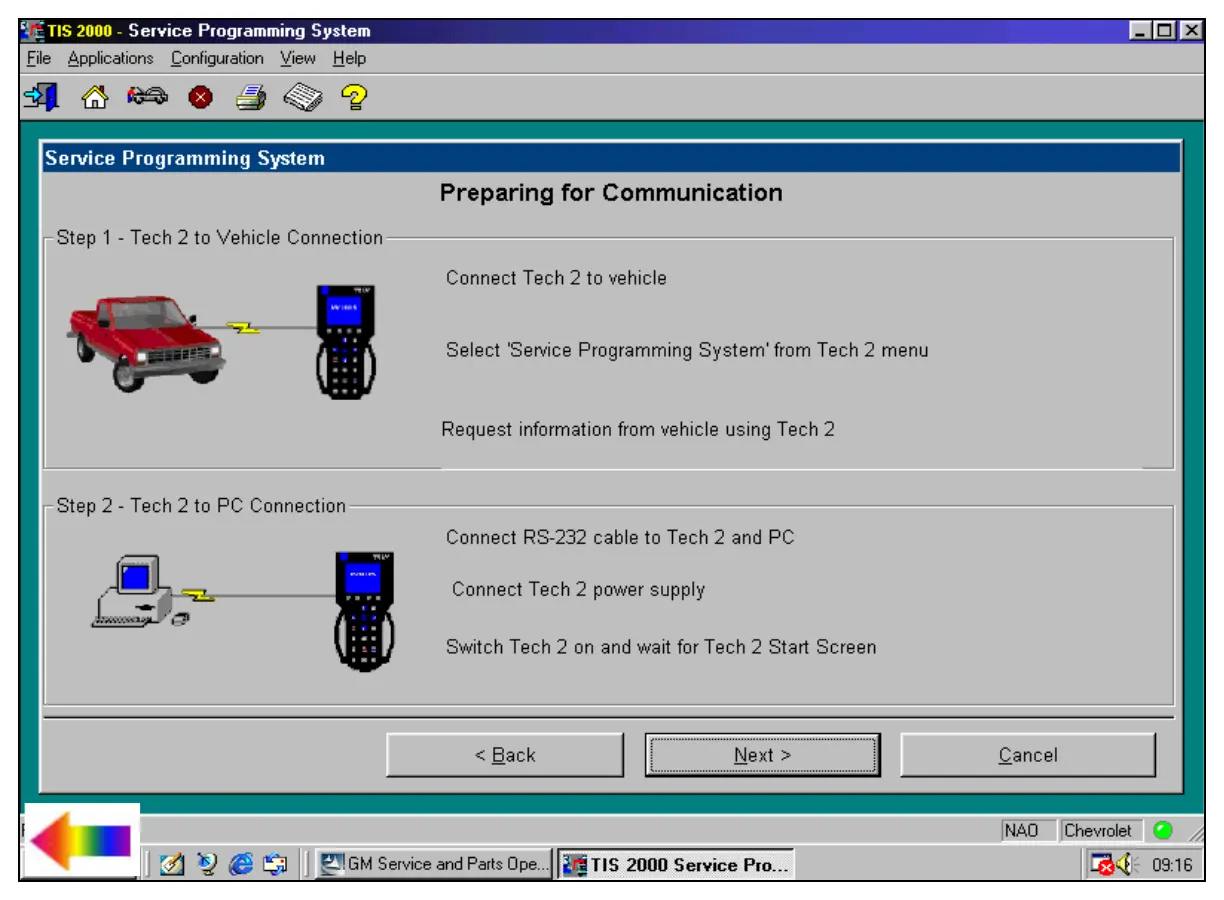The height and width of the screenshot is (900, 1224).
Task: Go to the home page icon
Action: point(94,98)
